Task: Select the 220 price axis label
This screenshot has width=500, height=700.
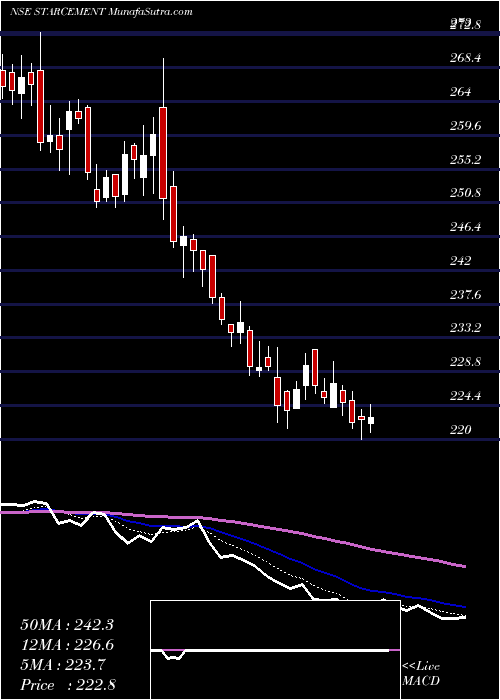Action: coord(461,429)
